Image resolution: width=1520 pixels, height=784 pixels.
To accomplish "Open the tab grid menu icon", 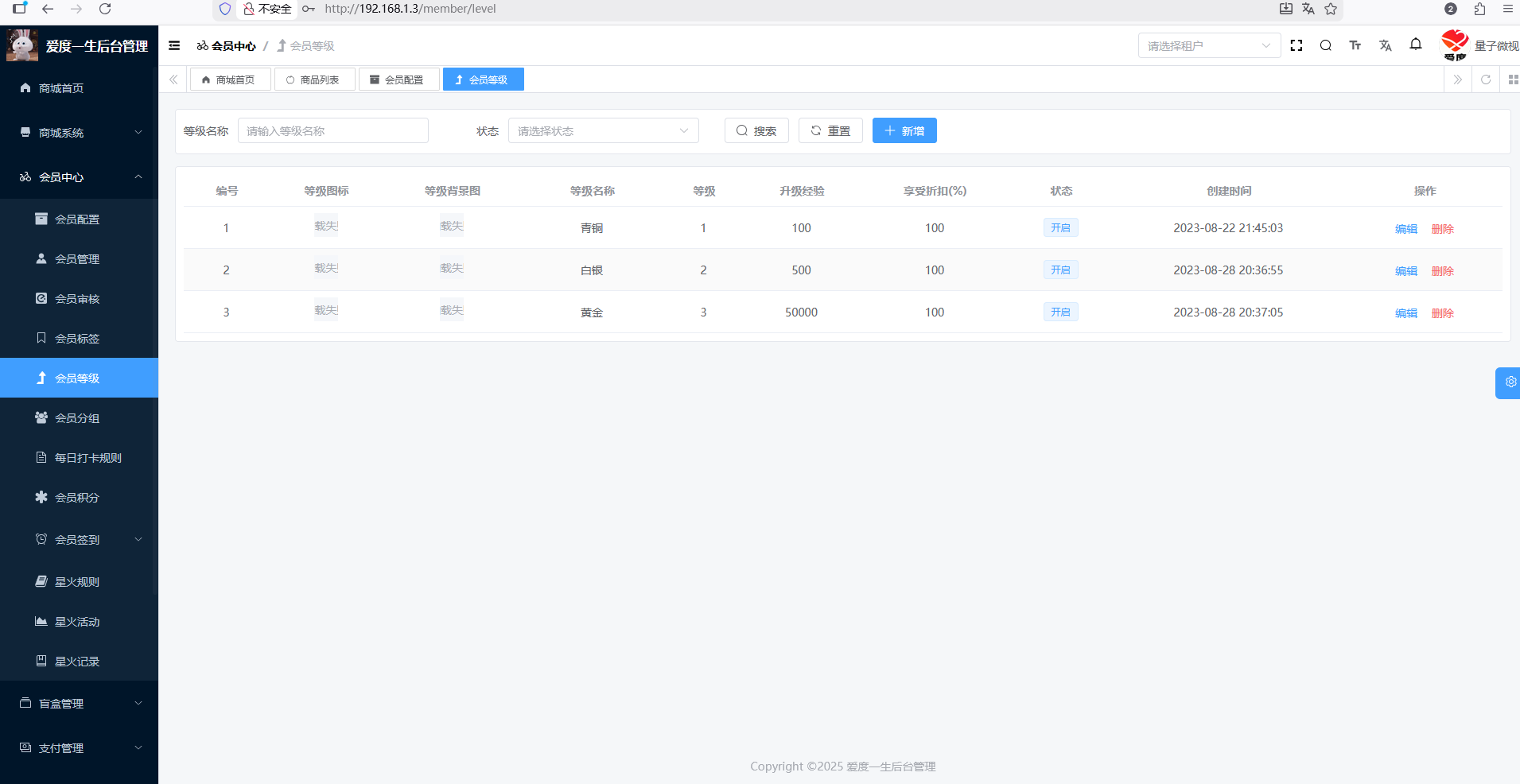I will coord(1512,80).
